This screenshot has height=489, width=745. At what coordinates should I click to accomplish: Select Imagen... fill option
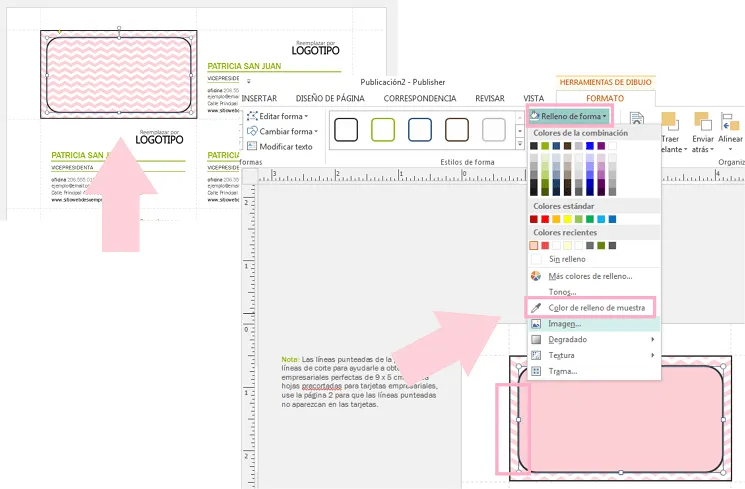594,324
